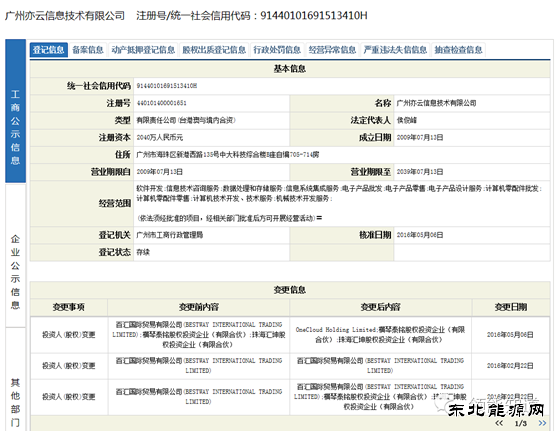Switch to 严重违法失信信息 tab
Viewport: 558px width, 433px height.
point(395,50)
